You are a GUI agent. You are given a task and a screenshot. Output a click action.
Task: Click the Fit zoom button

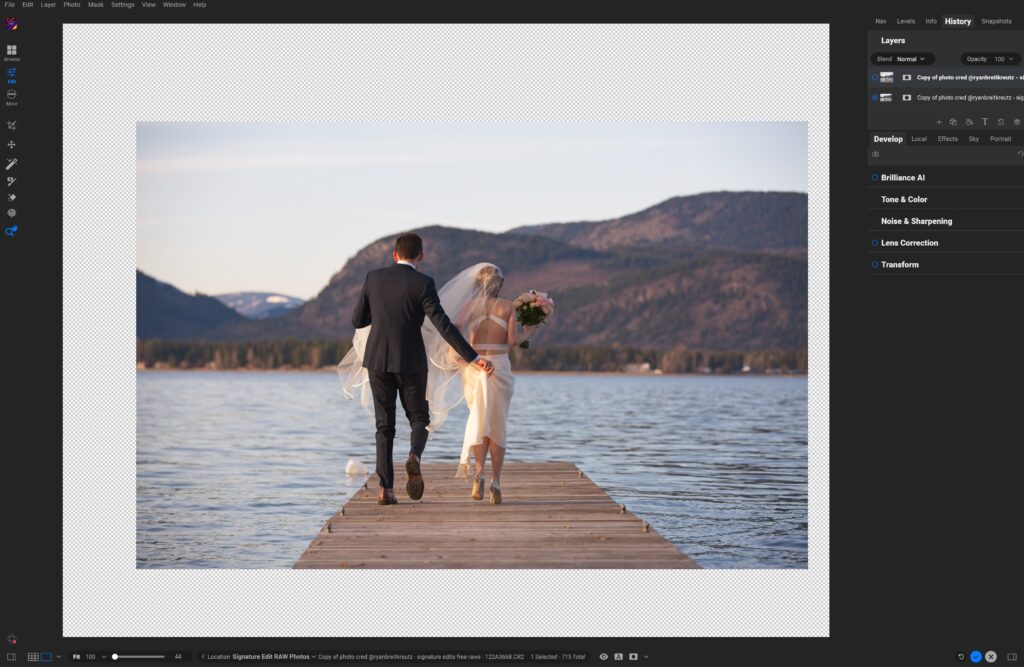point(77,656)
